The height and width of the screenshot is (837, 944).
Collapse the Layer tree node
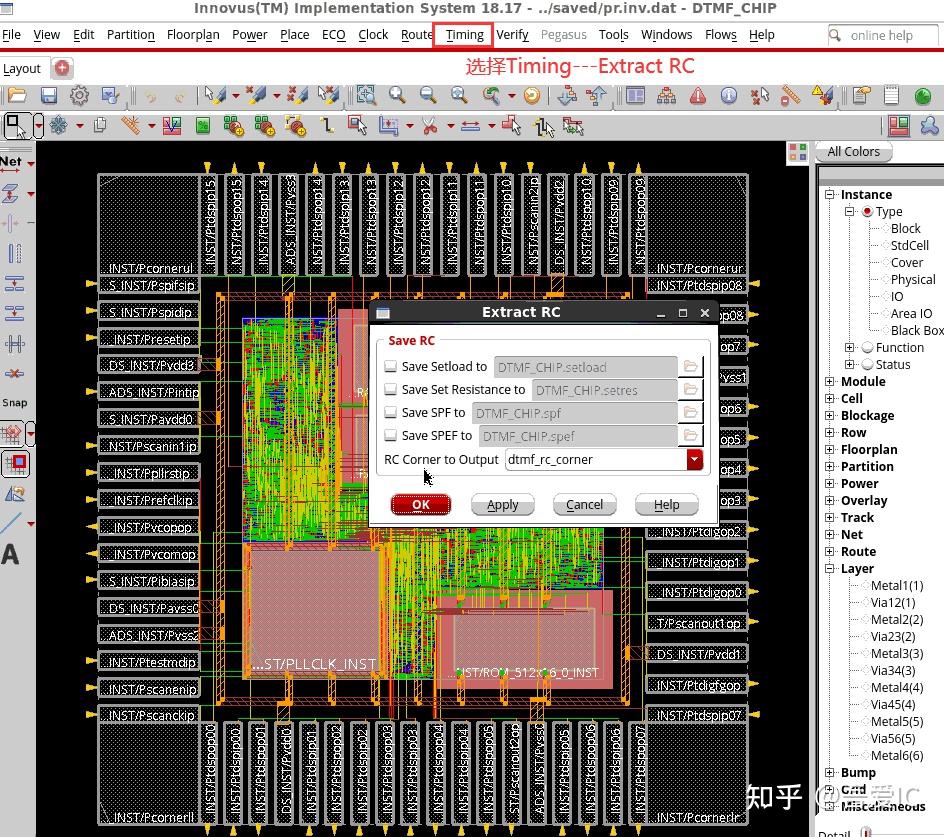pyautogui.click(x=830, y=569)
